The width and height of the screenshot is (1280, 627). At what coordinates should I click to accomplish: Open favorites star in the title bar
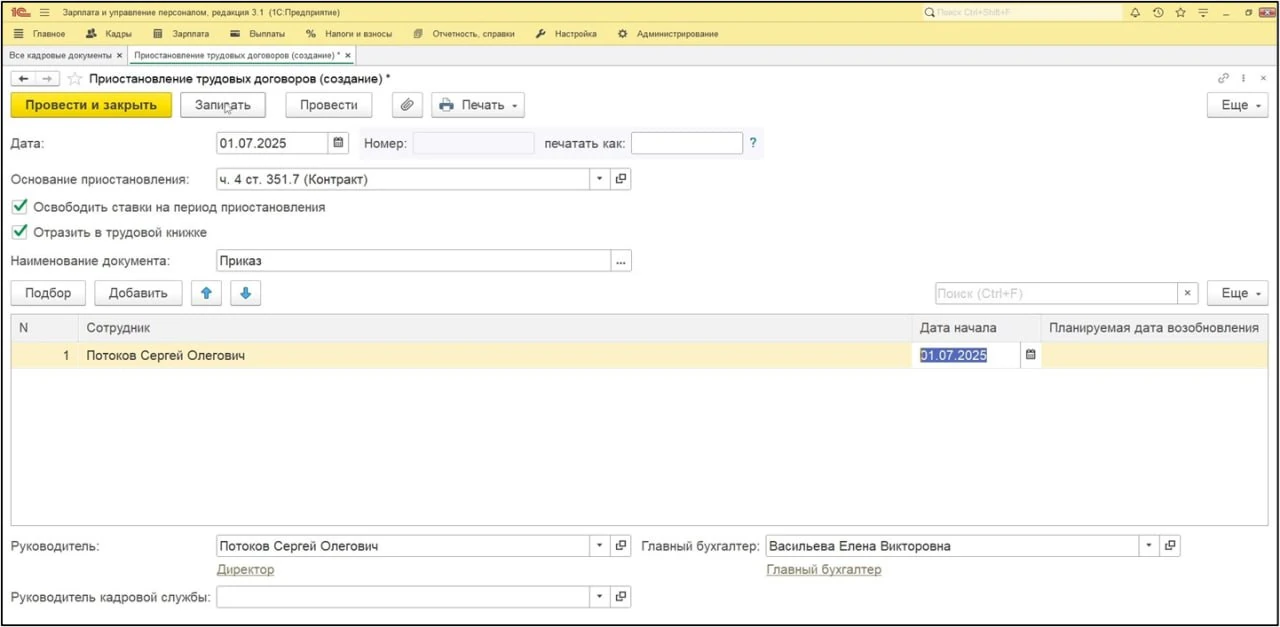click(x=1181, y=13)
